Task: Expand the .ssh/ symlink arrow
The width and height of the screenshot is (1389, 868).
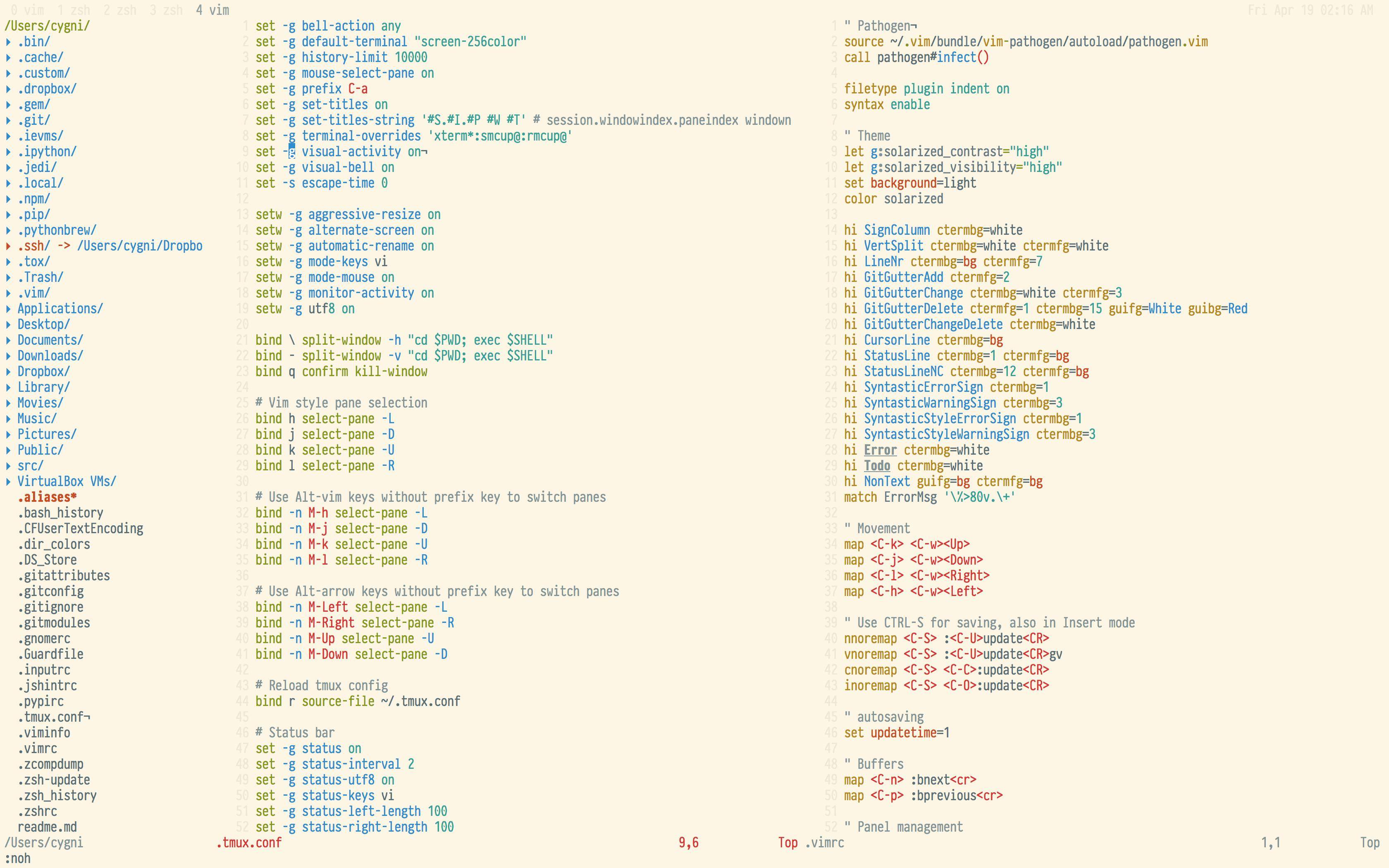Action: pos(9,246)
